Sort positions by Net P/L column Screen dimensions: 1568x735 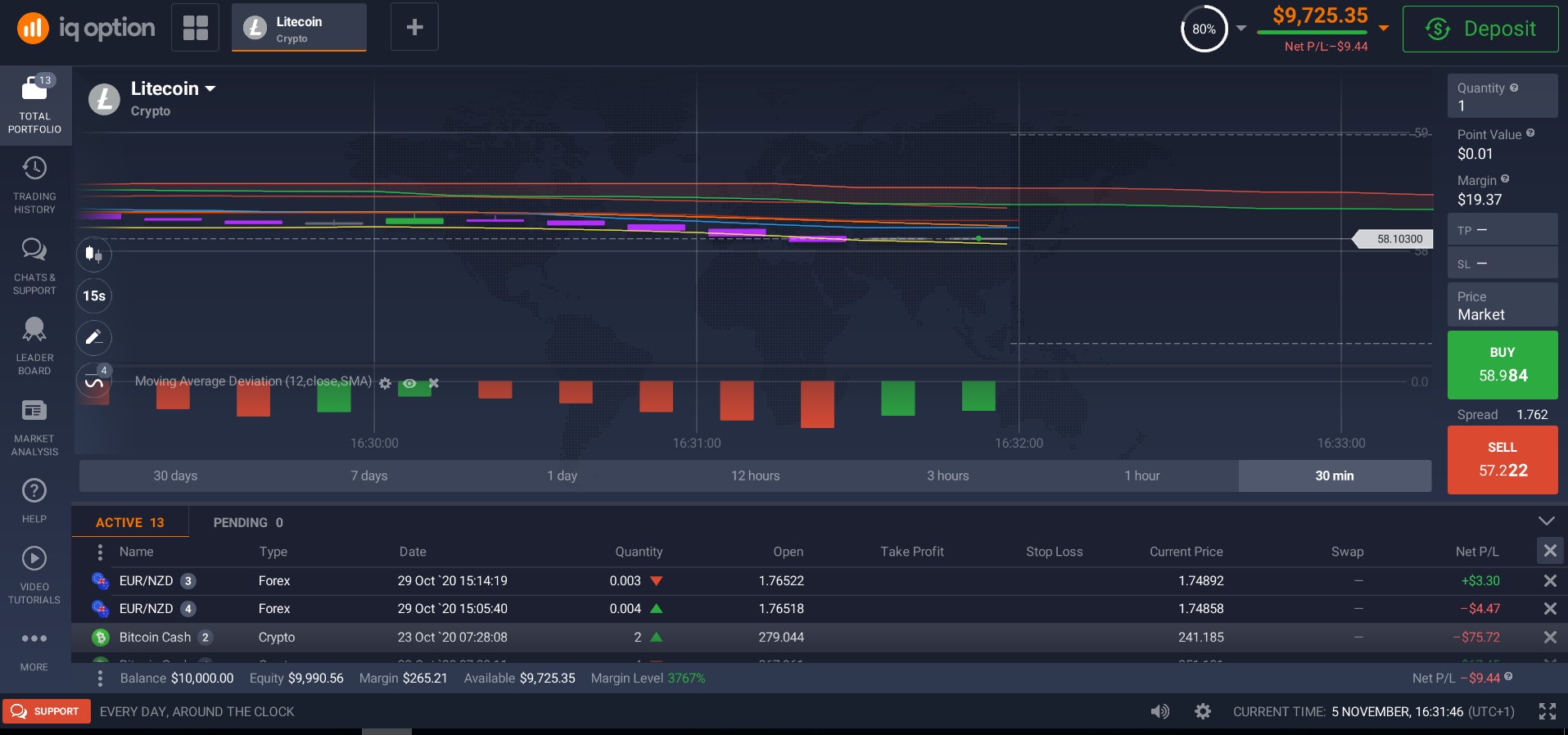(x=1477, y=552)
